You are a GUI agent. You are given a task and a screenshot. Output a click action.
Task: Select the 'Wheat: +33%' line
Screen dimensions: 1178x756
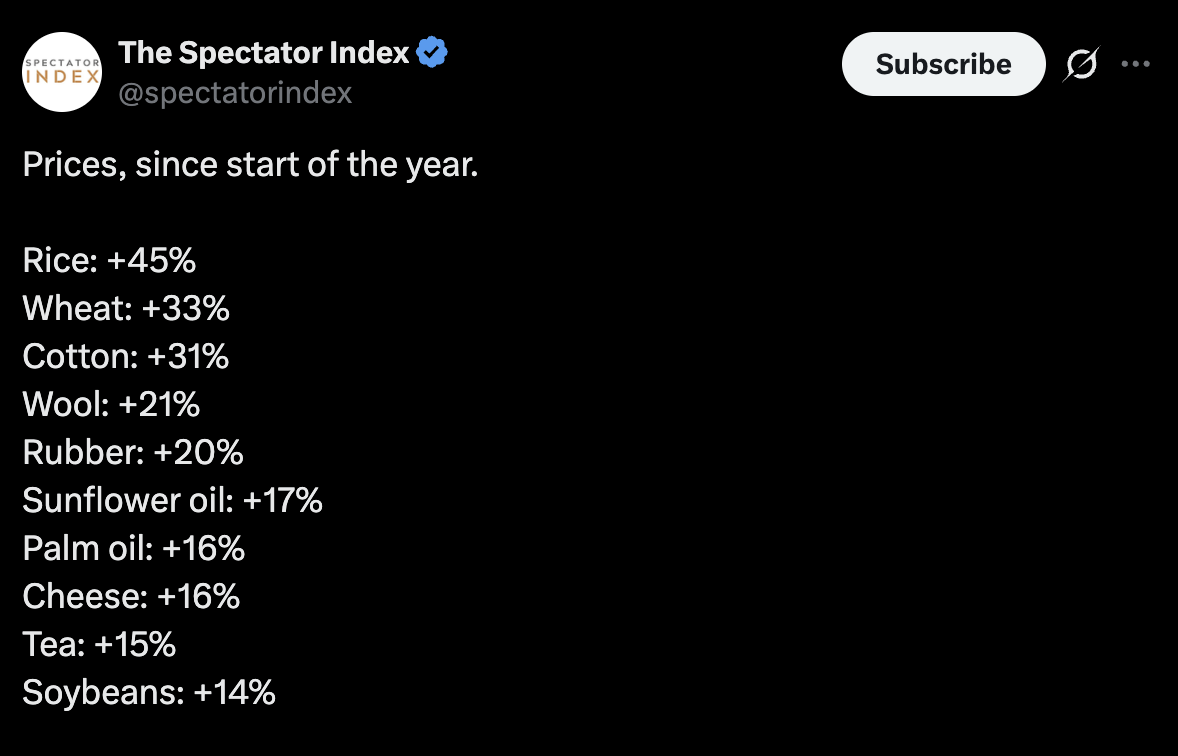pos(126,308)
